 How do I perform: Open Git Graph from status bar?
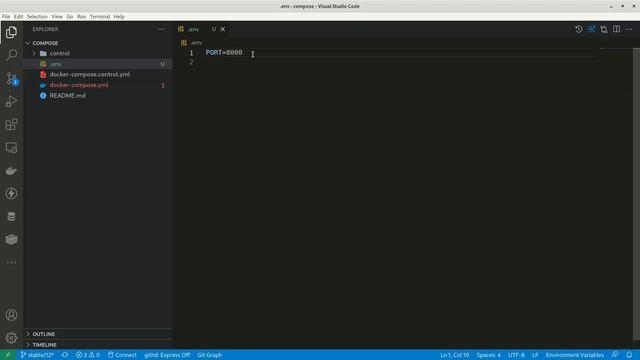210,355
